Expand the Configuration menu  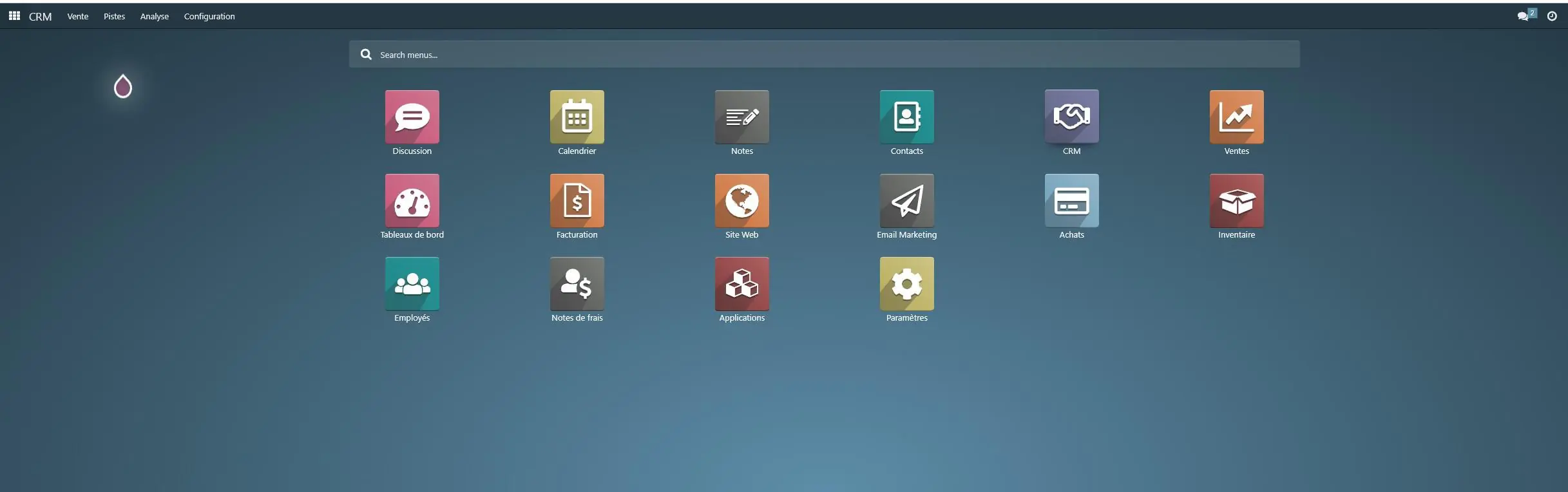(x=209, y=17)
